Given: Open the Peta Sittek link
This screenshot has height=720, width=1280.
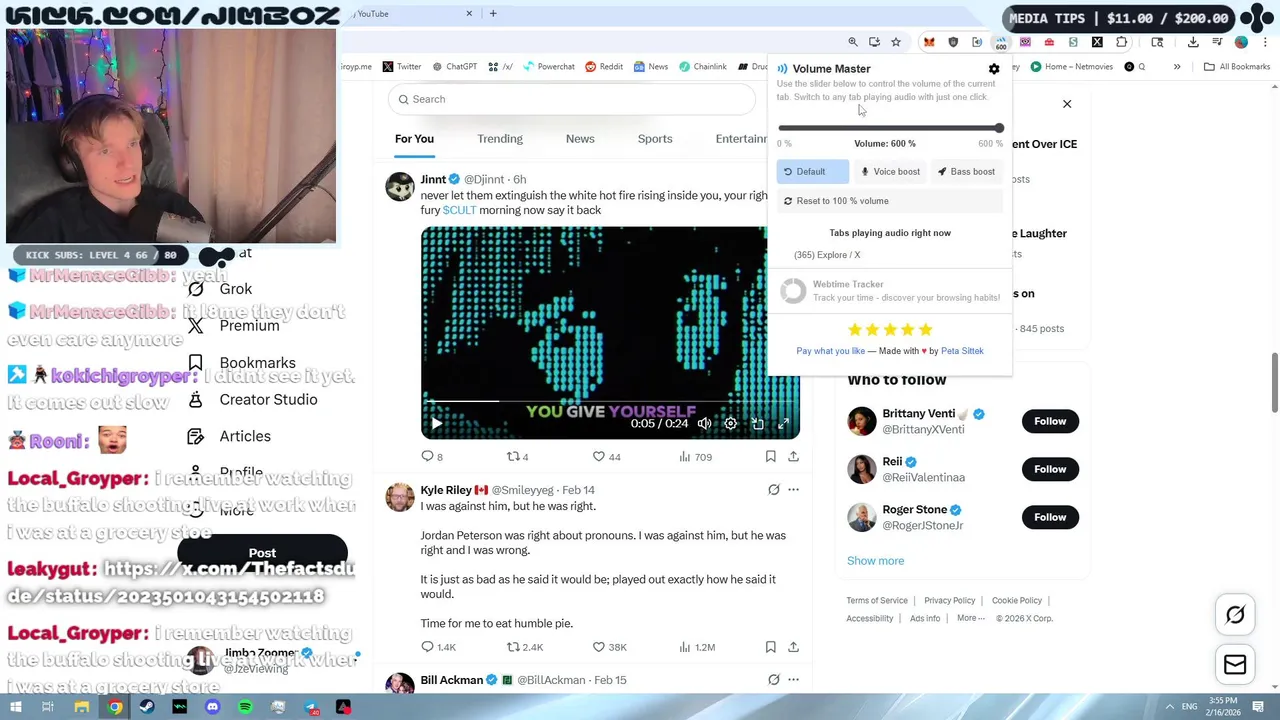Looking at the screenshot, I should (x=962, y=351).
